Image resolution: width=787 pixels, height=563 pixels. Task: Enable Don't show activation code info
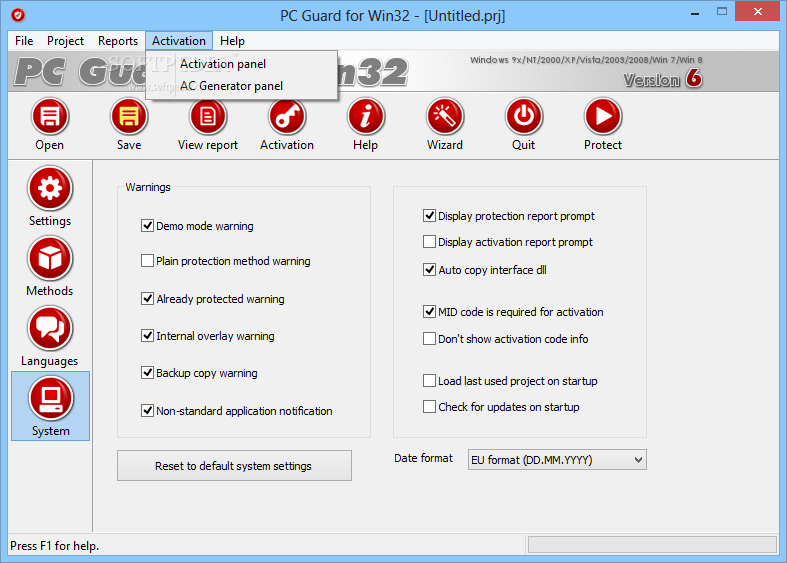pyautogui.click(x=429, y=339)
